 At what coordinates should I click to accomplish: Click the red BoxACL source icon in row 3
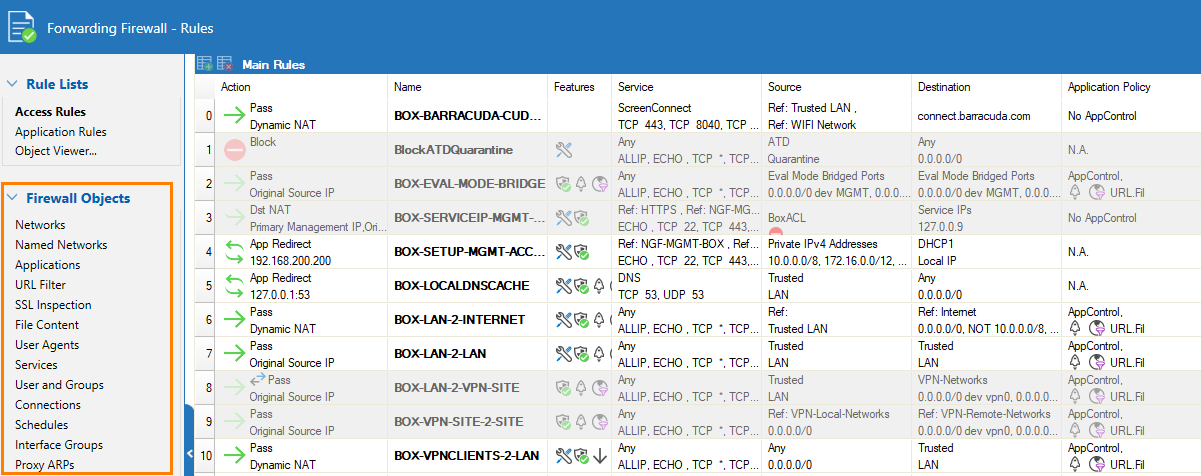point(775,230)
